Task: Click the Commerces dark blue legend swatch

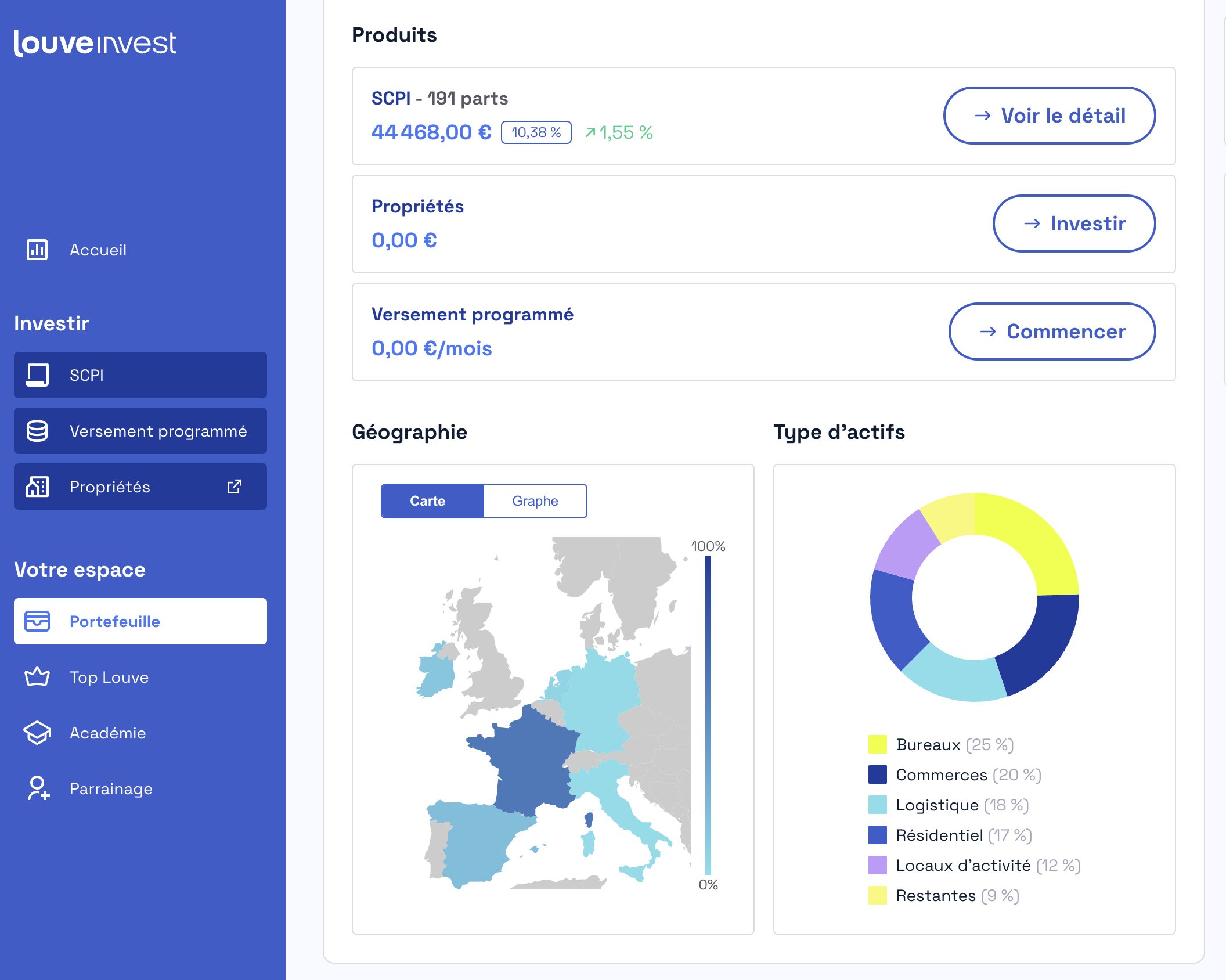Action: [x=878, y=774]
